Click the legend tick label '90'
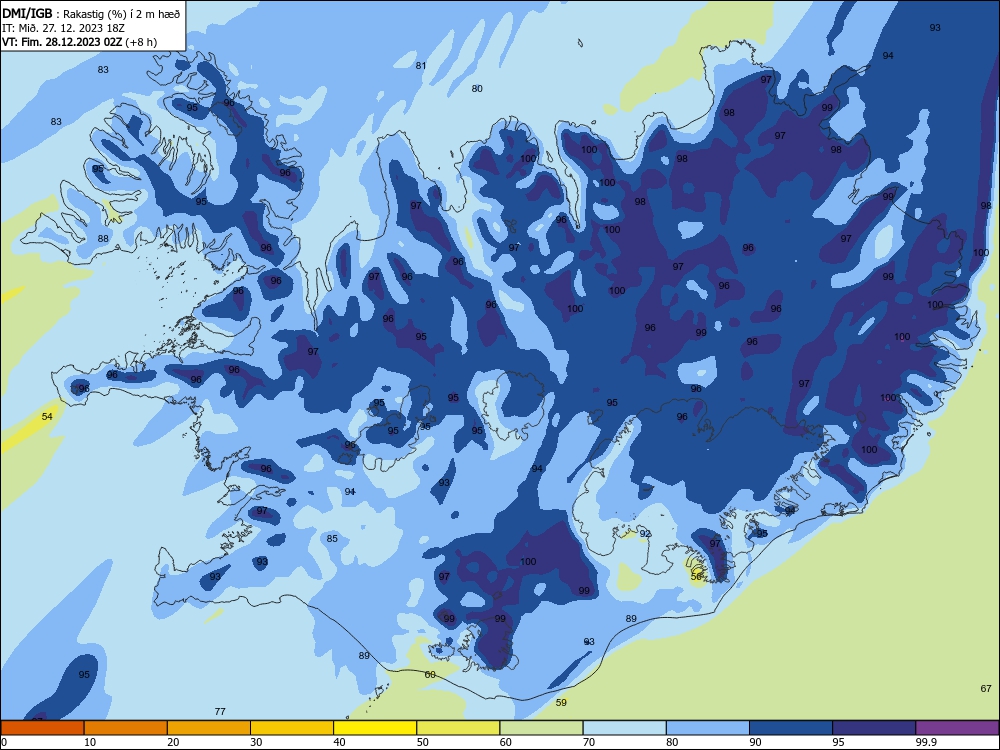 point(755,742)
